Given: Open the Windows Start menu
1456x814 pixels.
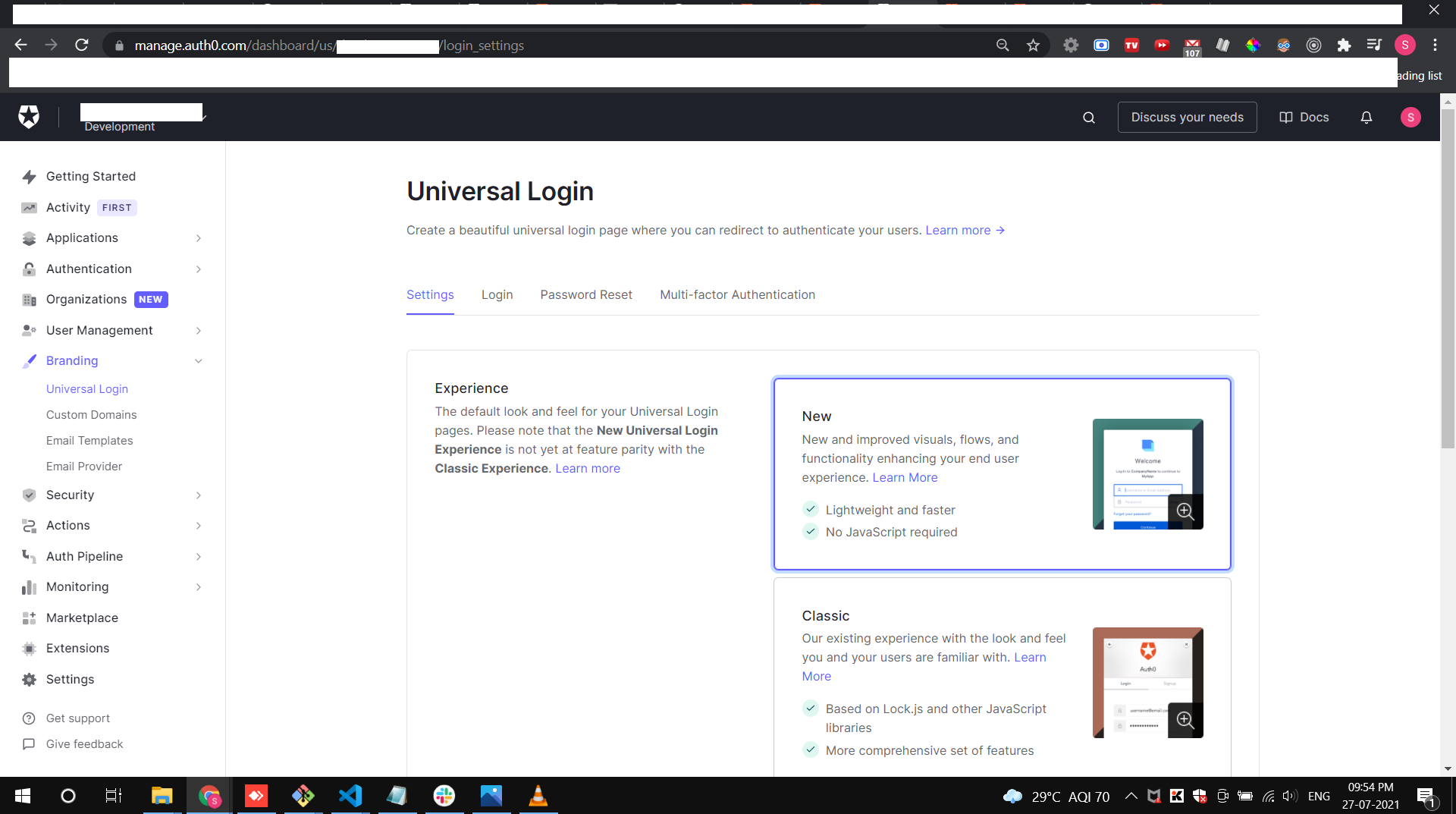Looking at the screenshot, I should [x=23, y=796].
